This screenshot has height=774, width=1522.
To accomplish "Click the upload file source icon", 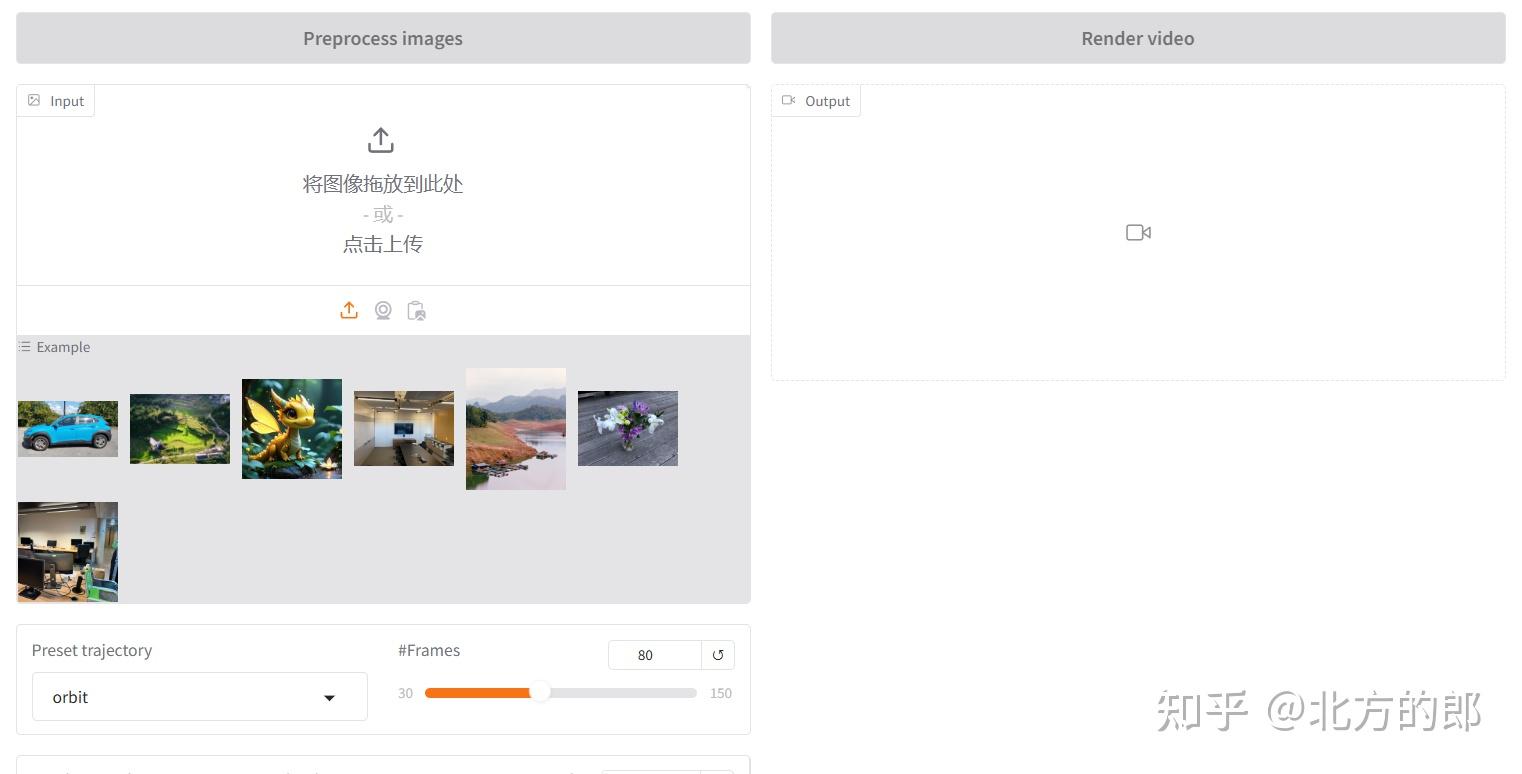I will (349, 311).
